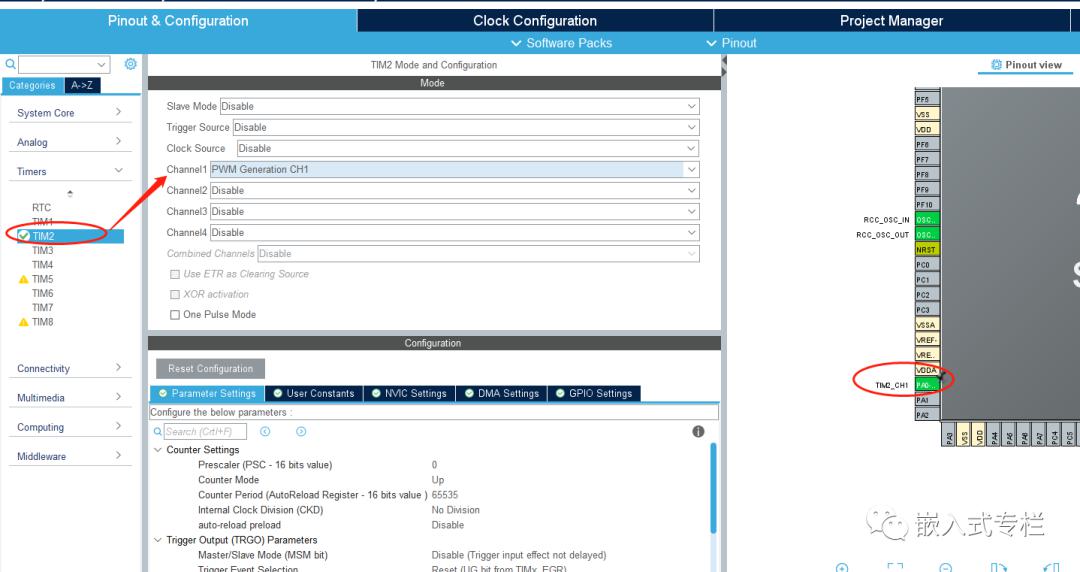This screenshot has height=572, width=1080.
Task: Select the NRST pin on chip
Action: point(926,249)
